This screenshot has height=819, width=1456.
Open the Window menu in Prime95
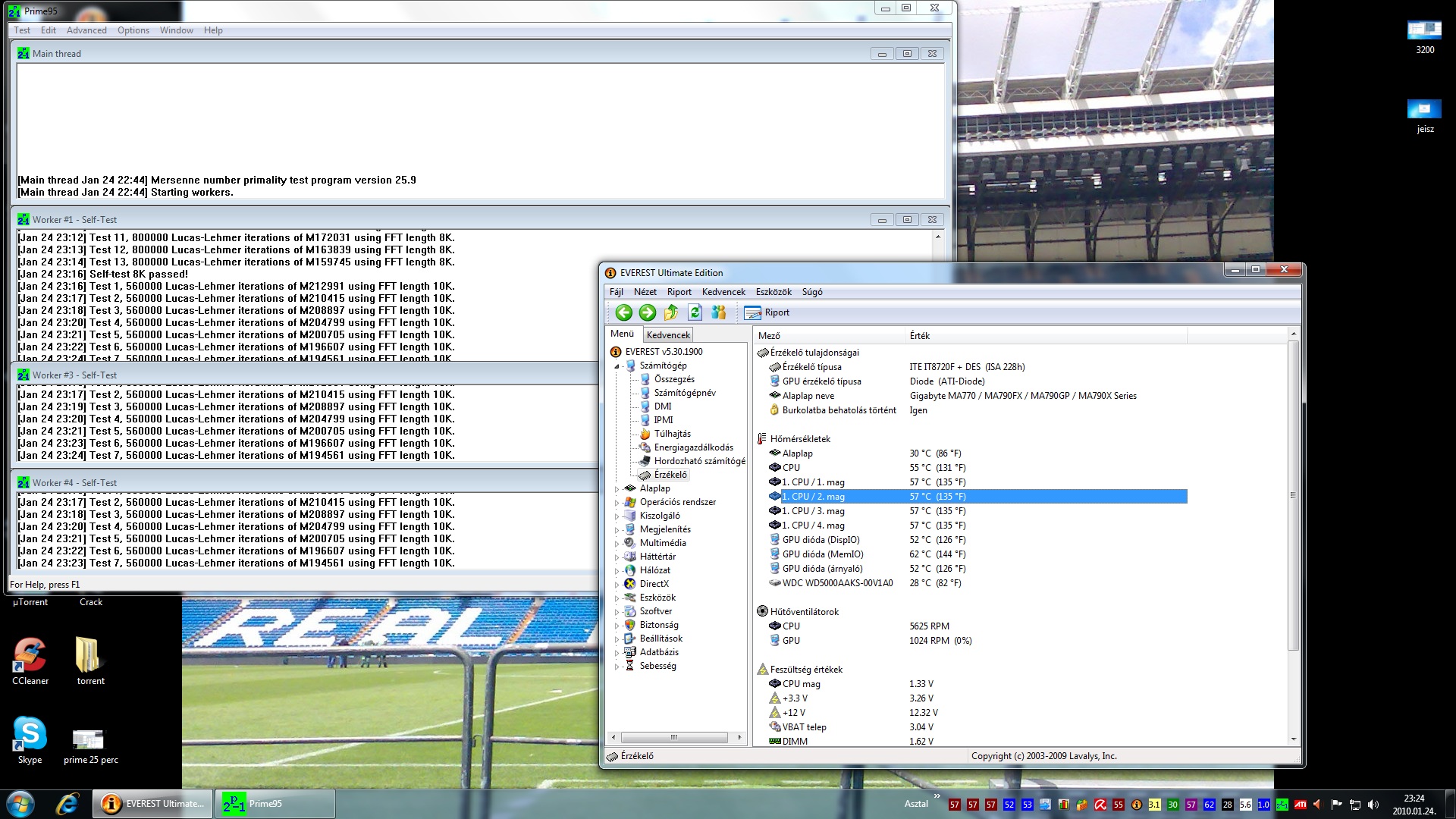point(177,30)
